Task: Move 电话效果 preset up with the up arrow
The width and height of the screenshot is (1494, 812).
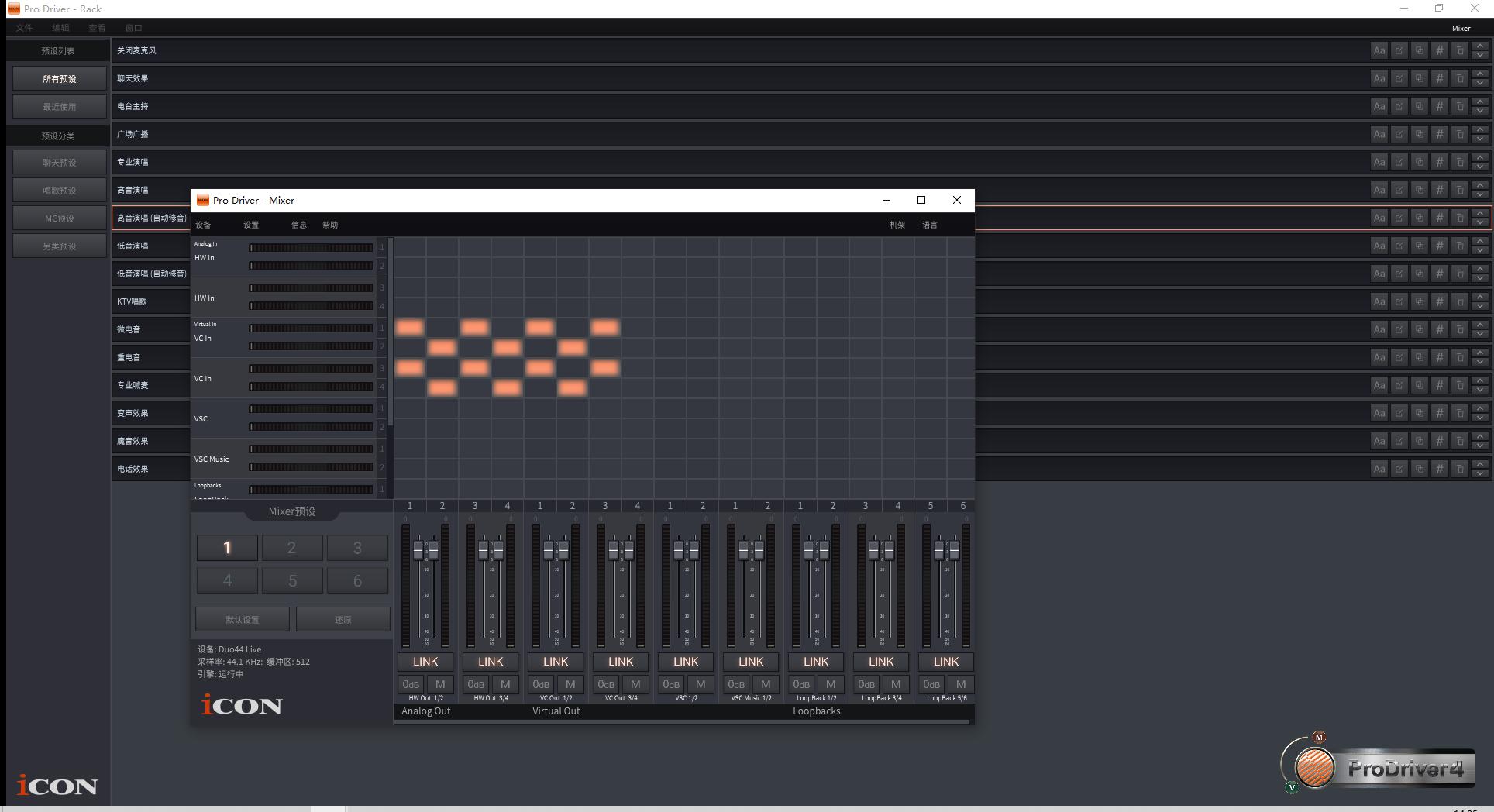Action: pyautogui.click(x=1480, y=463)
